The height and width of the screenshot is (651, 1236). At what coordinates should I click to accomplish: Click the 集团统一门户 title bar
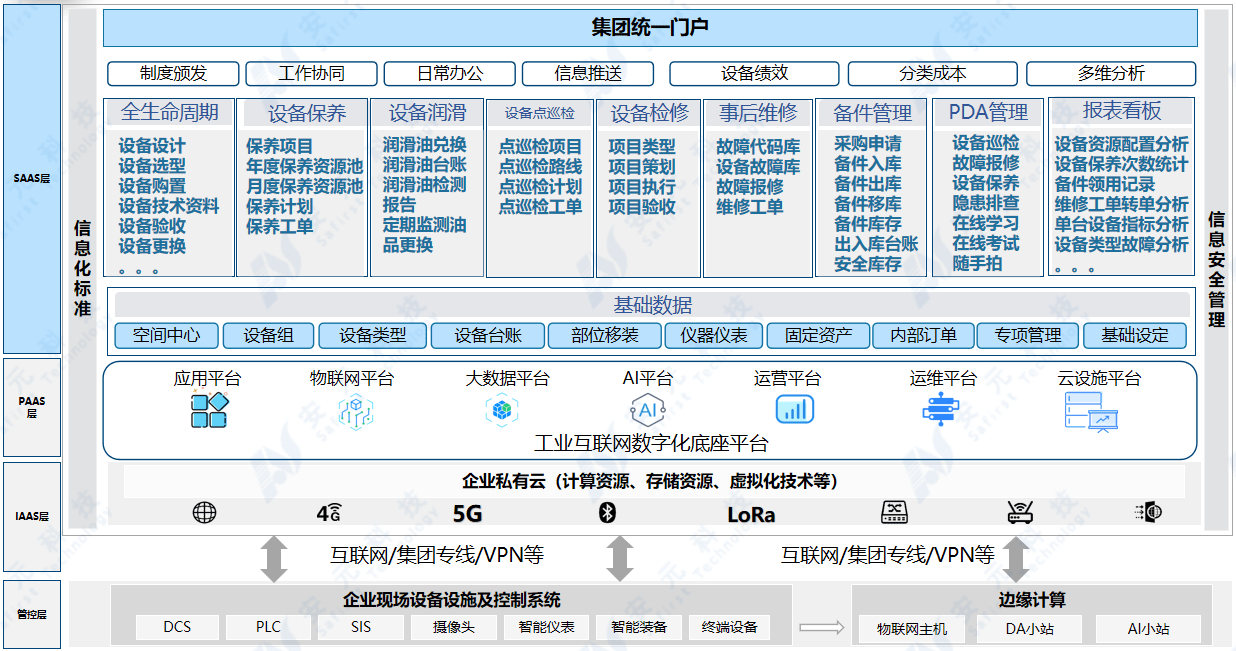click(648, 28)
